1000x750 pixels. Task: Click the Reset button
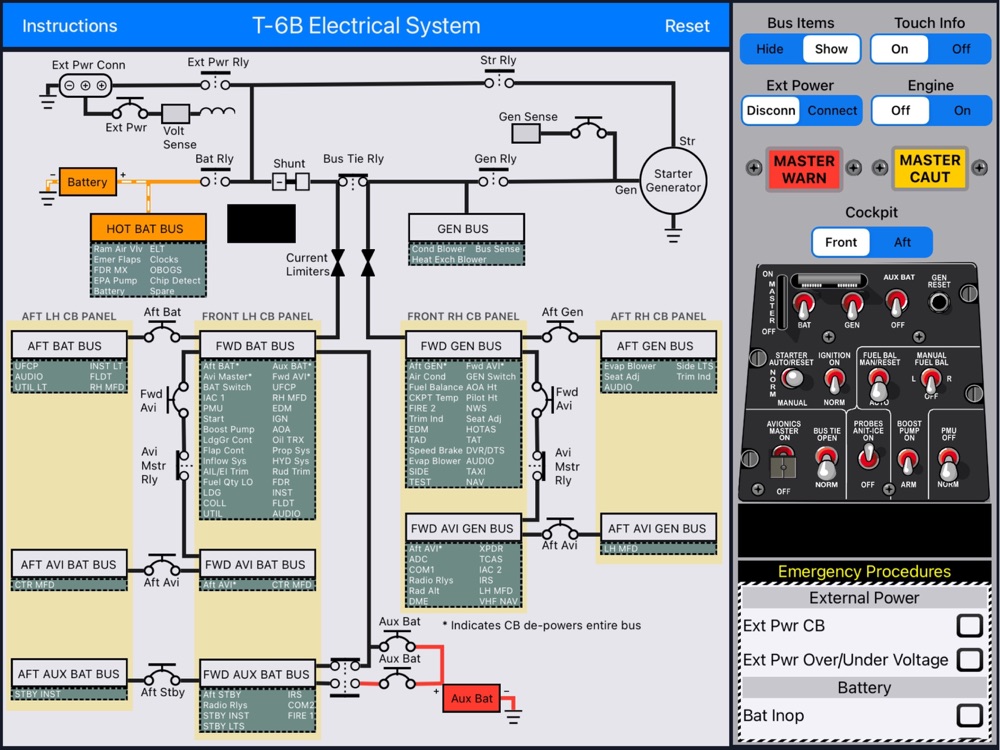coord(687,26)
